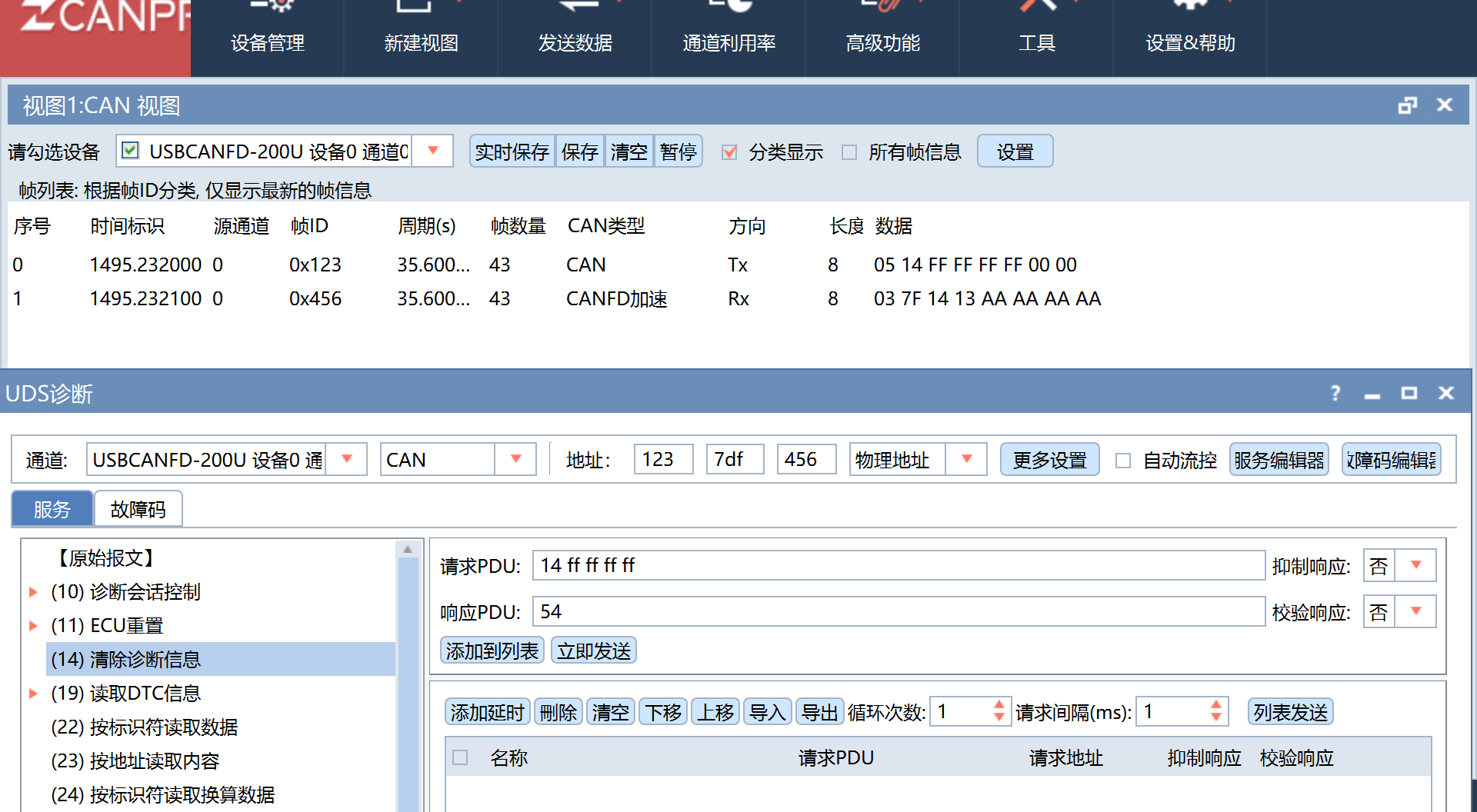Click the 添加到列表 button

[492, 651]
